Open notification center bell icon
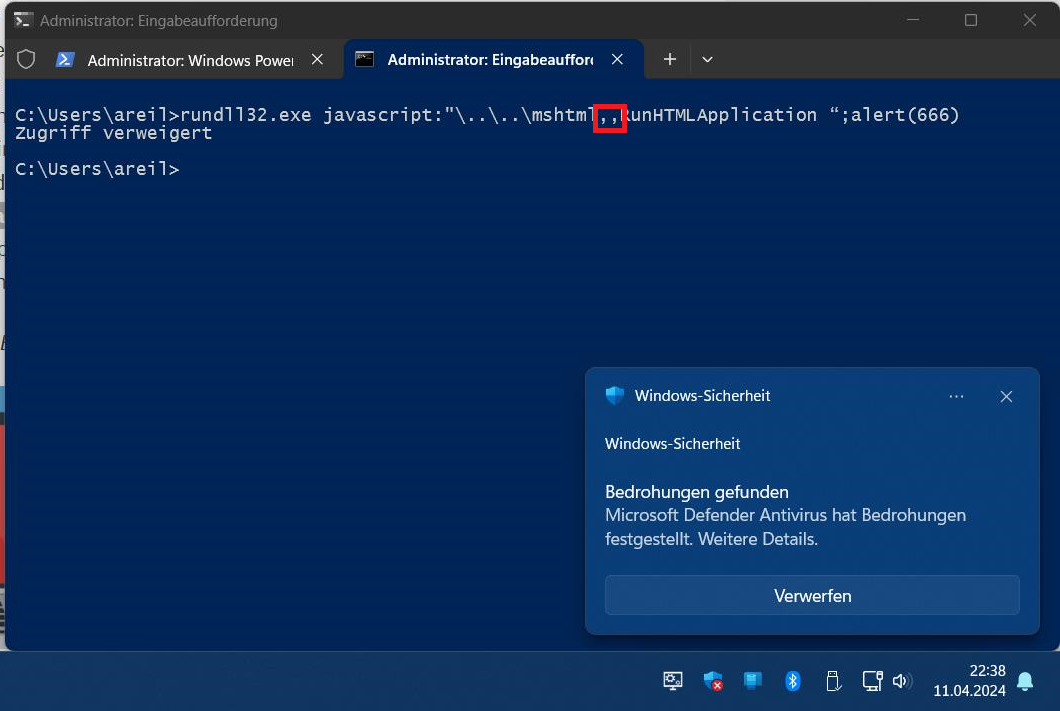The width and height of the screenshot is (1060, 711). [x=1025, y=681]
